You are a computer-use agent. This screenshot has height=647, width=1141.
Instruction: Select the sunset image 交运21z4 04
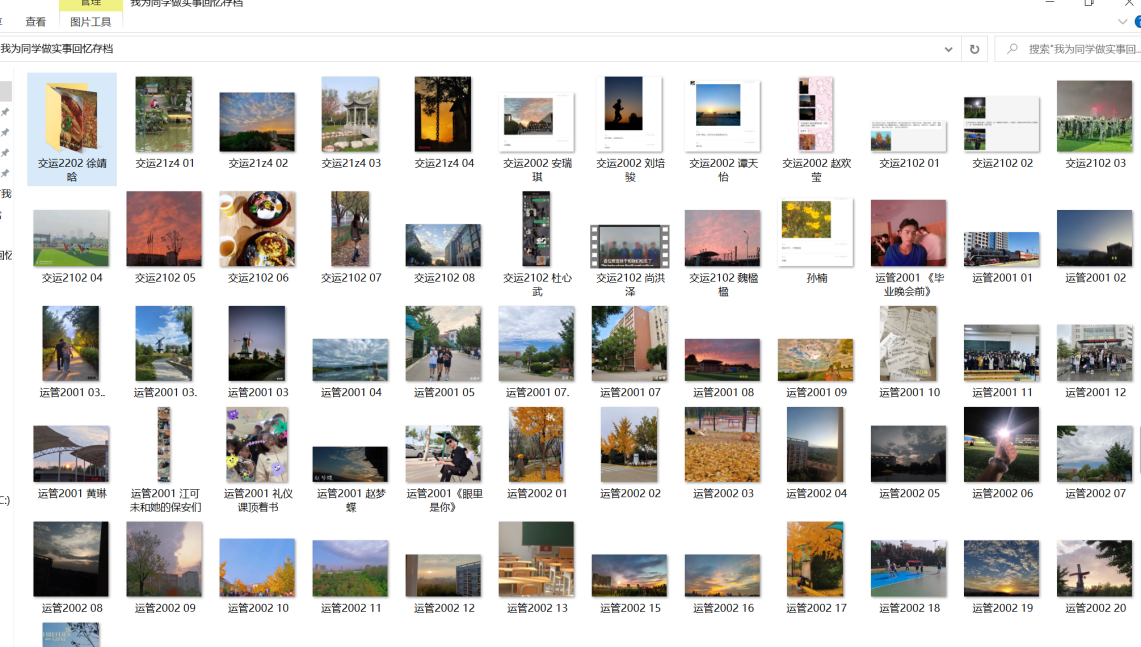coord(444,115)
